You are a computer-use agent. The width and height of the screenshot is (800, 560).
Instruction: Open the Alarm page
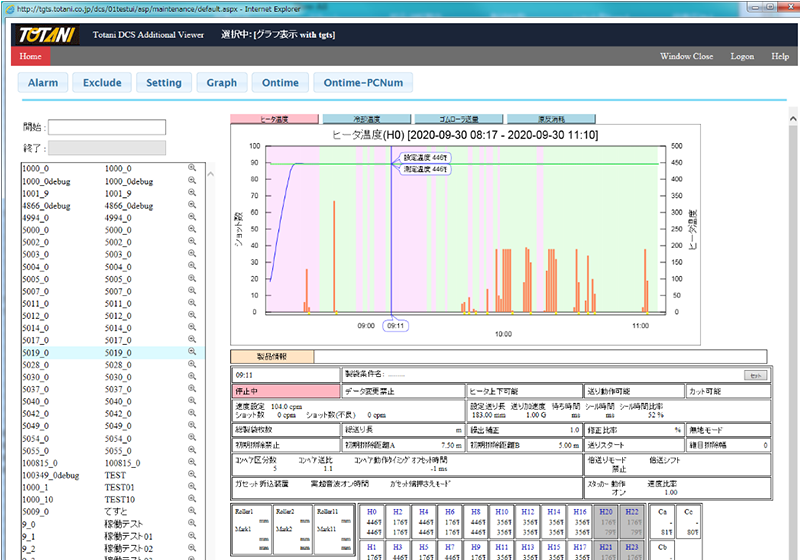43,83
